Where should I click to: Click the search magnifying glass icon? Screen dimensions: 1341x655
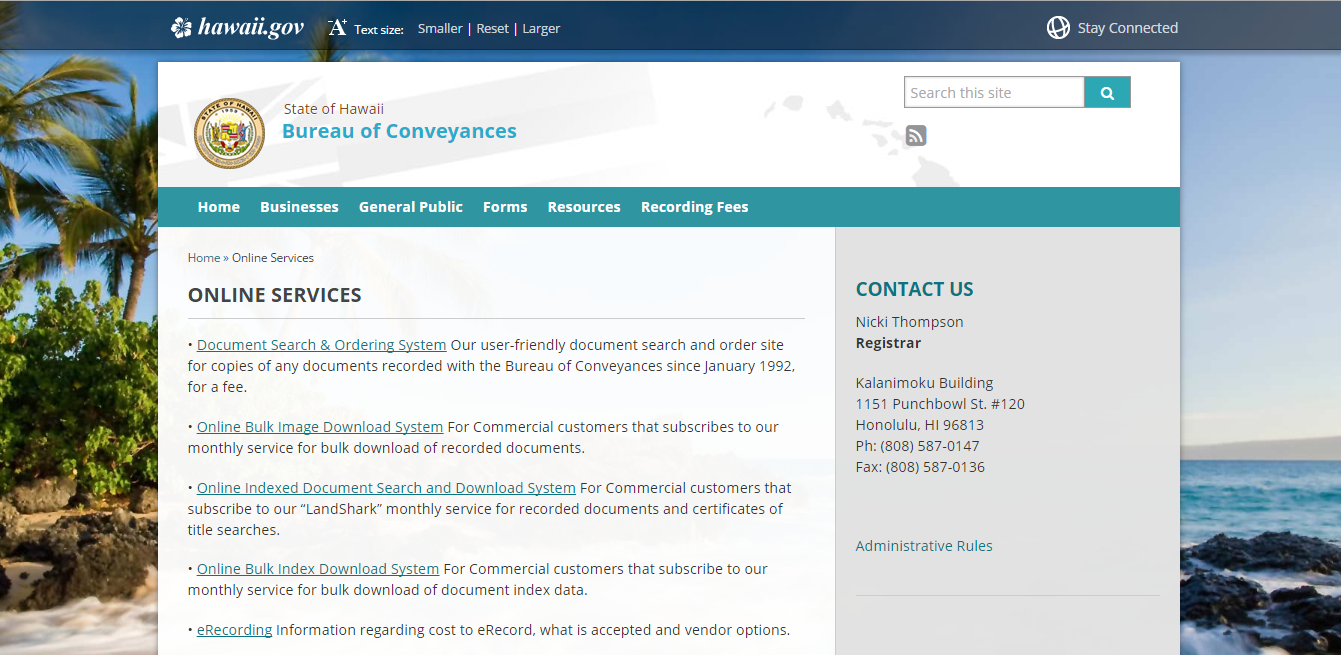tap(1107, 91)
